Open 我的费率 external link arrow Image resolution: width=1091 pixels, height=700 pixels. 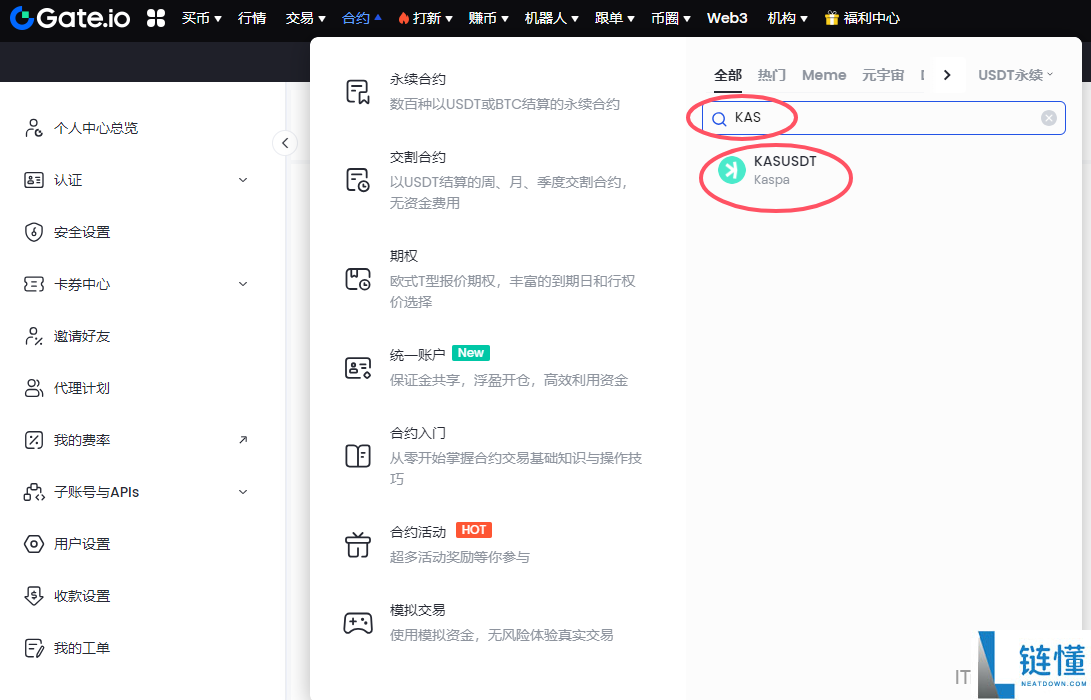(243, 440)
